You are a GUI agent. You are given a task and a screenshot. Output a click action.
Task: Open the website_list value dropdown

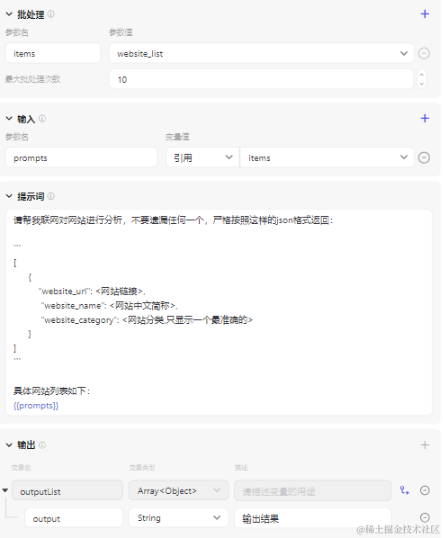coord(261,53)
